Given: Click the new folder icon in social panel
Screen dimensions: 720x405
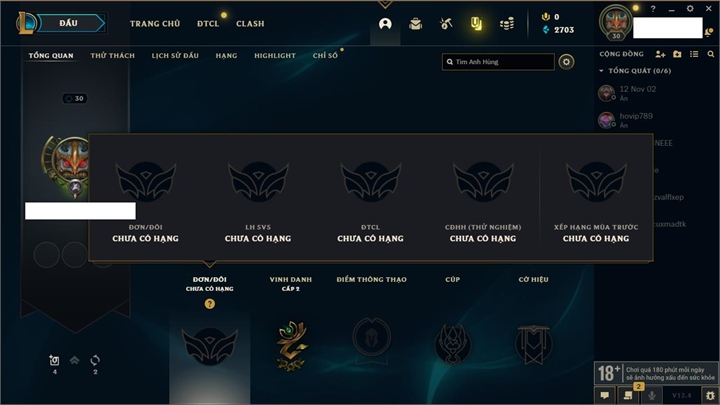Looking at the screenshot, I should (677, 54).
